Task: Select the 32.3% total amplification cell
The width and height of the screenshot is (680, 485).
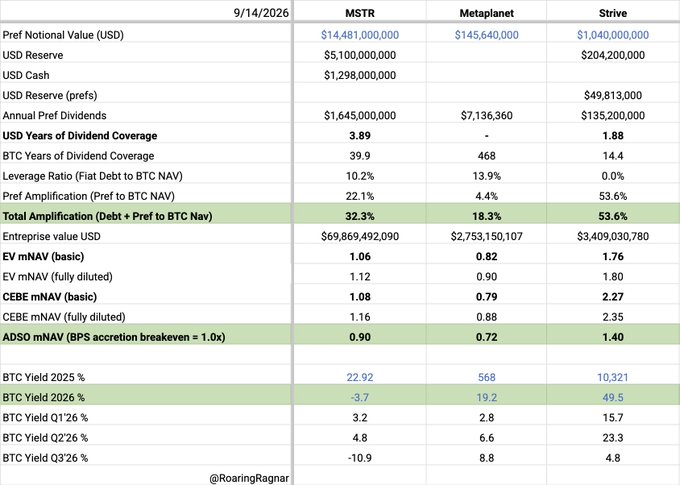Action: click(360, 216)
